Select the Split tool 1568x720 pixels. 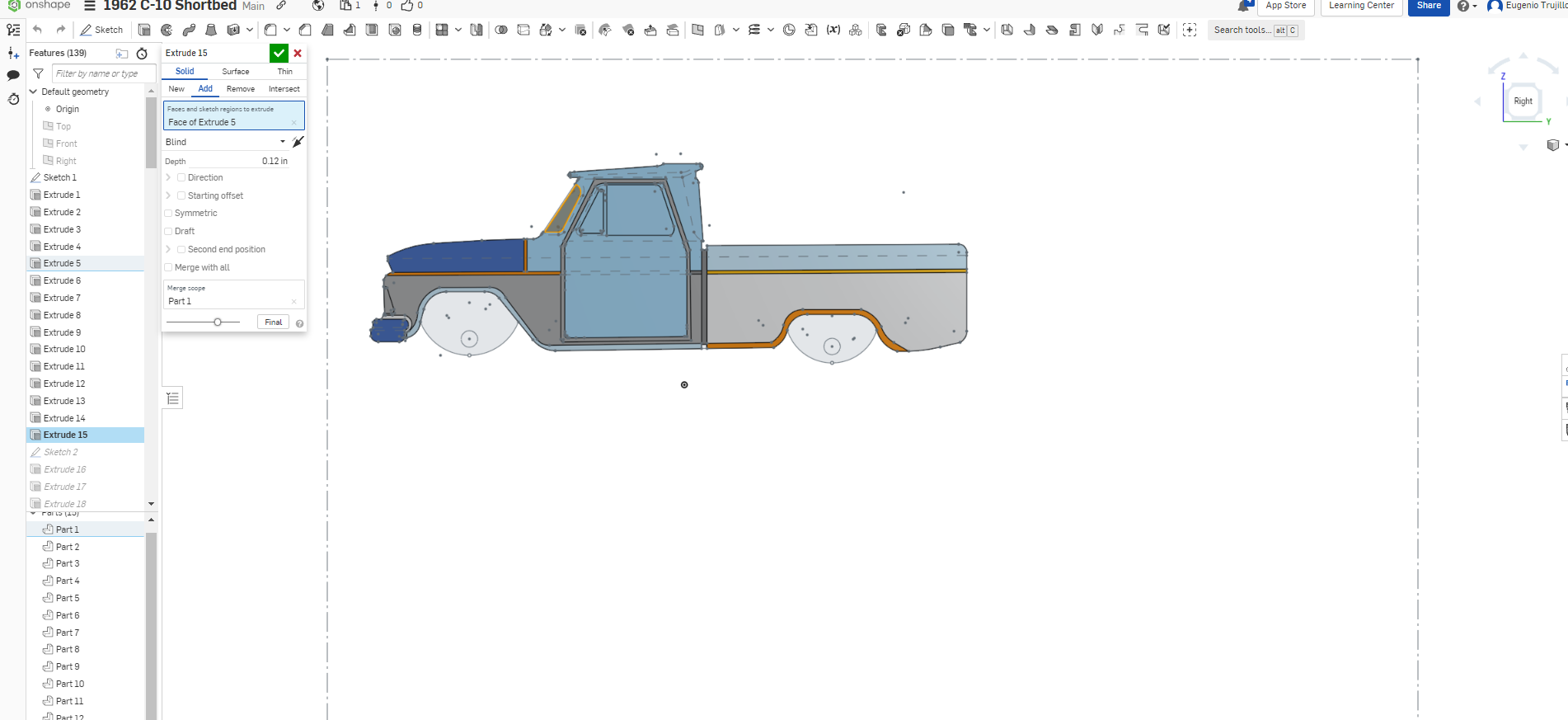523,30
